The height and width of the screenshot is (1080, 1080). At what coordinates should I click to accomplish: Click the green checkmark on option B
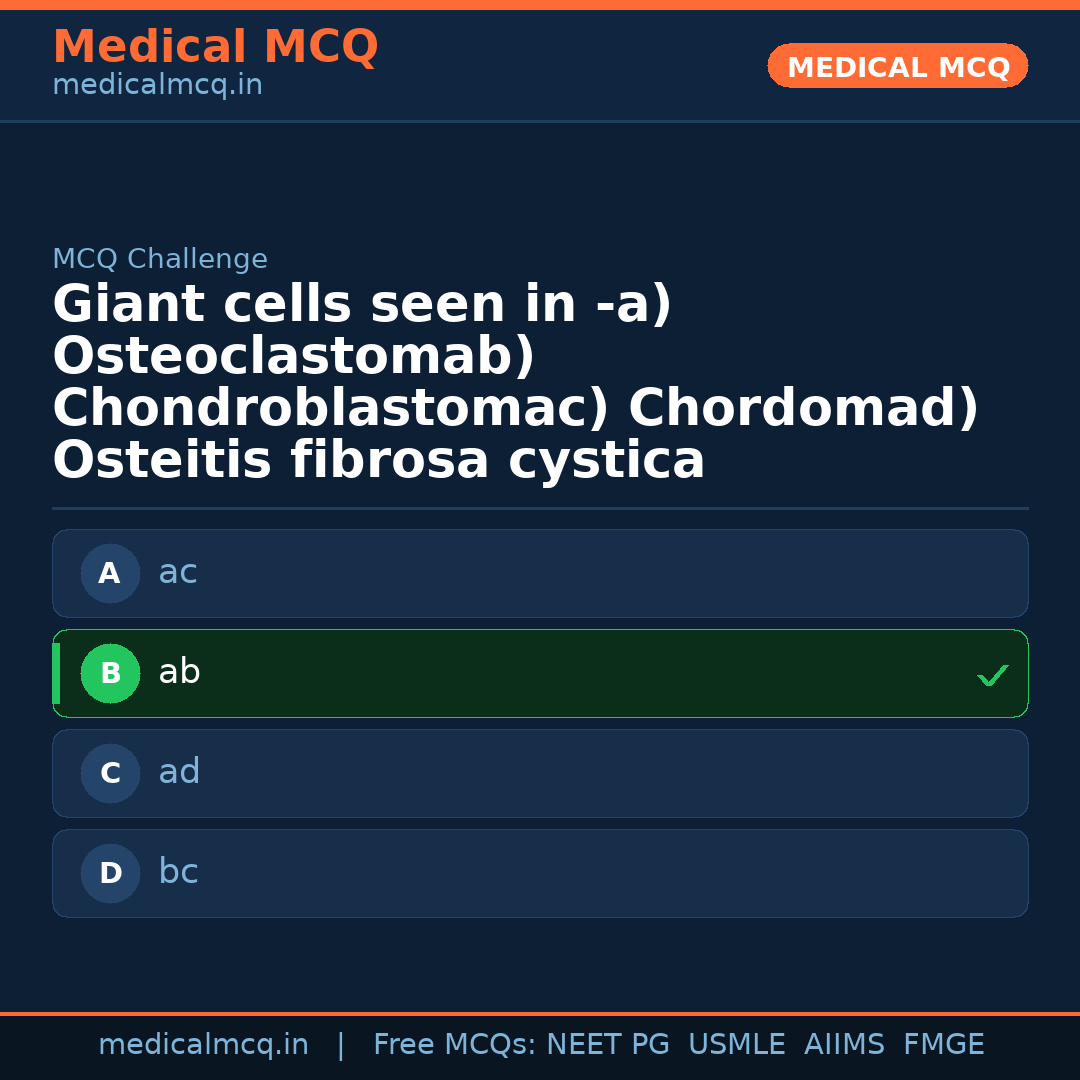click(x=993, y=675)
